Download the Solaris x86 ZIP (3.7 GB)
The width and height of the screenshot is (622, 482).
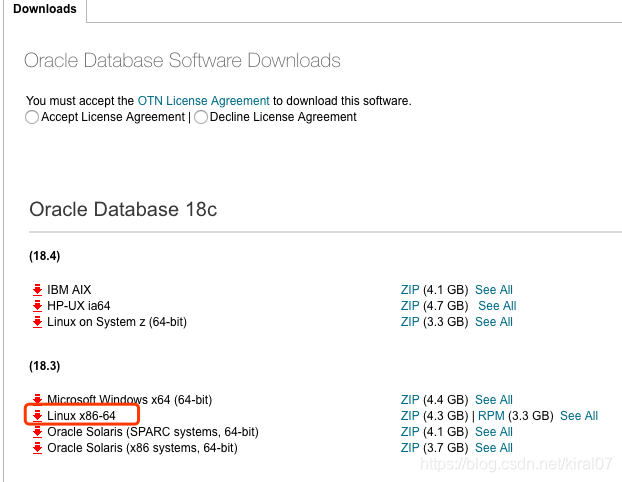pyautogui.click(x=410, y=448)
